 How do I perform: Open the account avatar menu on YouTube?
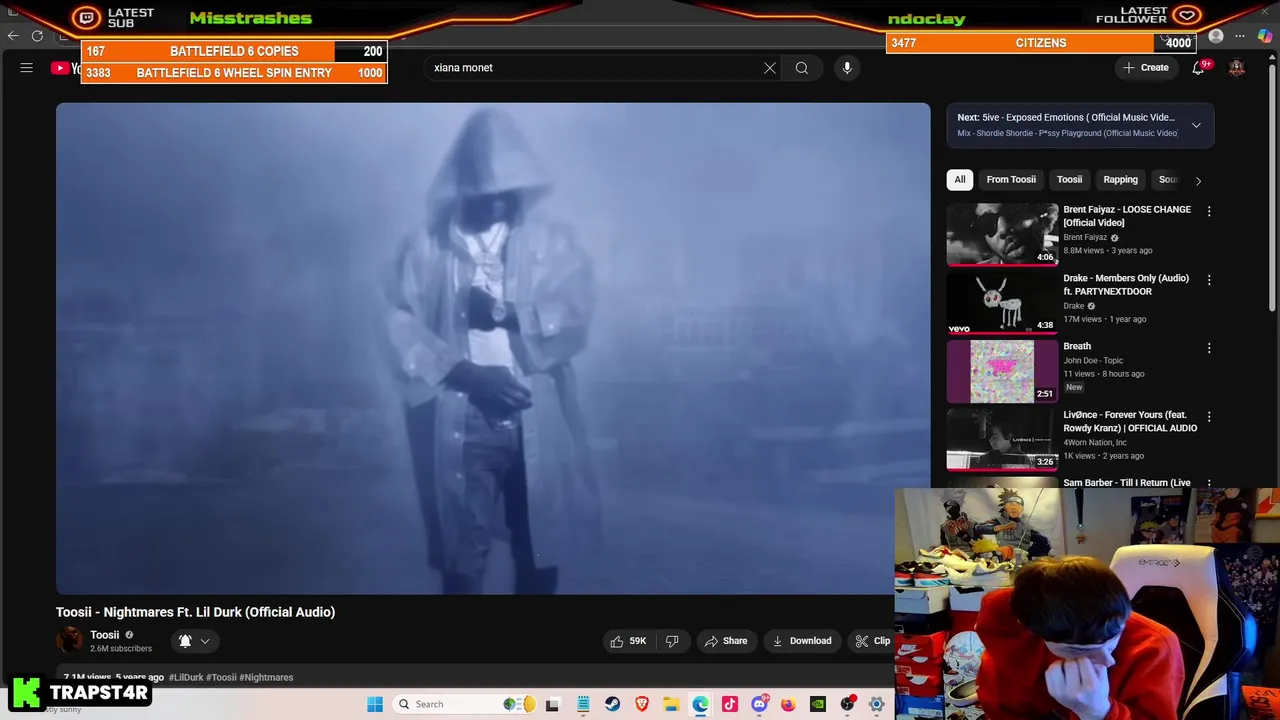tap(1237, 68)
